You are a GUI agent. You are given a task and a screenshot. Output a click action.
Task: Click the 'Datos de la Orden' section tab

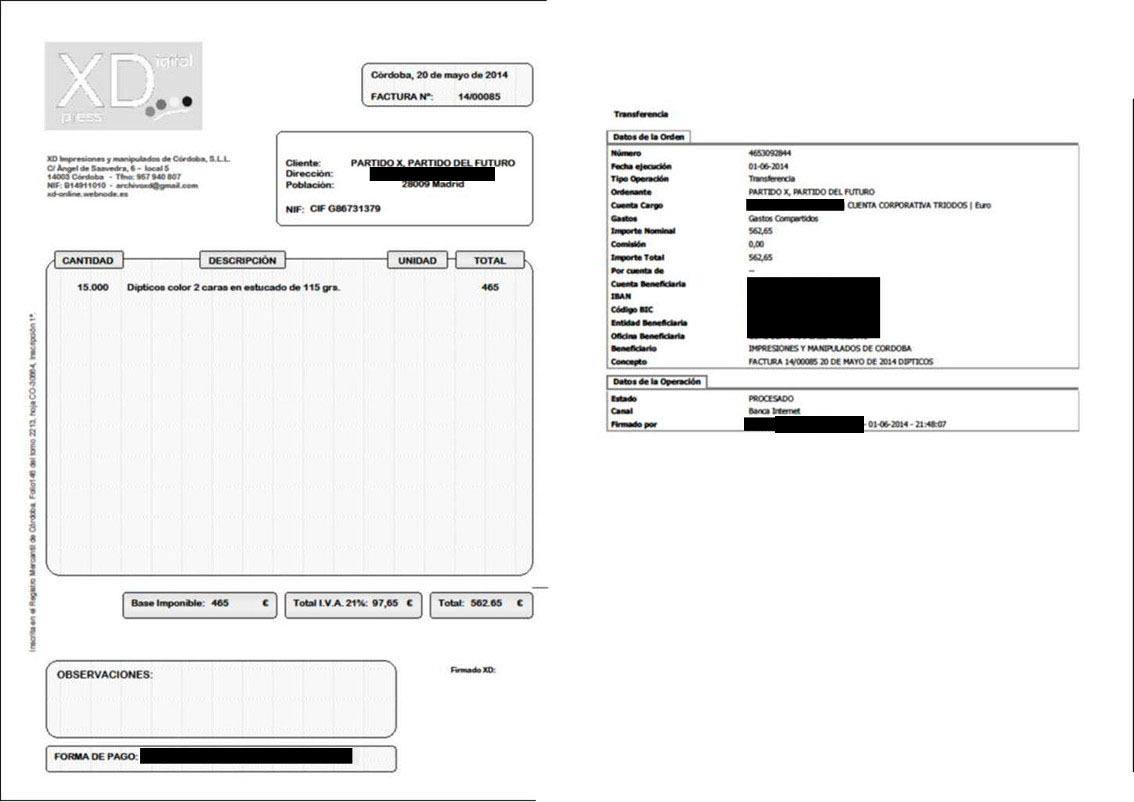tap(649, 137)
